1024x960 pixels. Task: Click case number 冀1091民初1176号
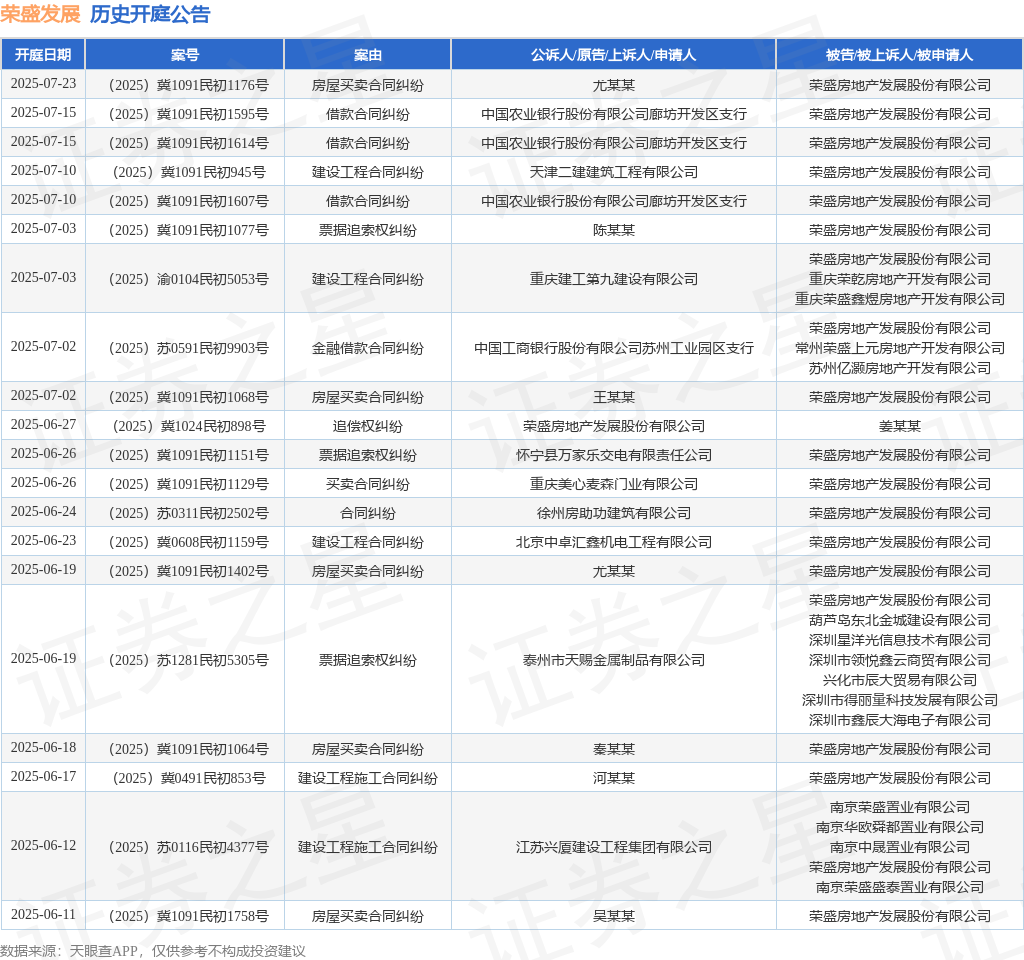tap(212, 86)
